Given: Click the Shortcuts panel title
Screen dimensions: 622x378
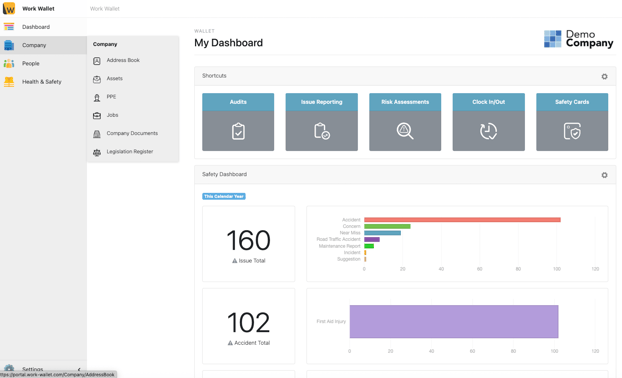Looking at the screenshot, I should coord(214,76).
